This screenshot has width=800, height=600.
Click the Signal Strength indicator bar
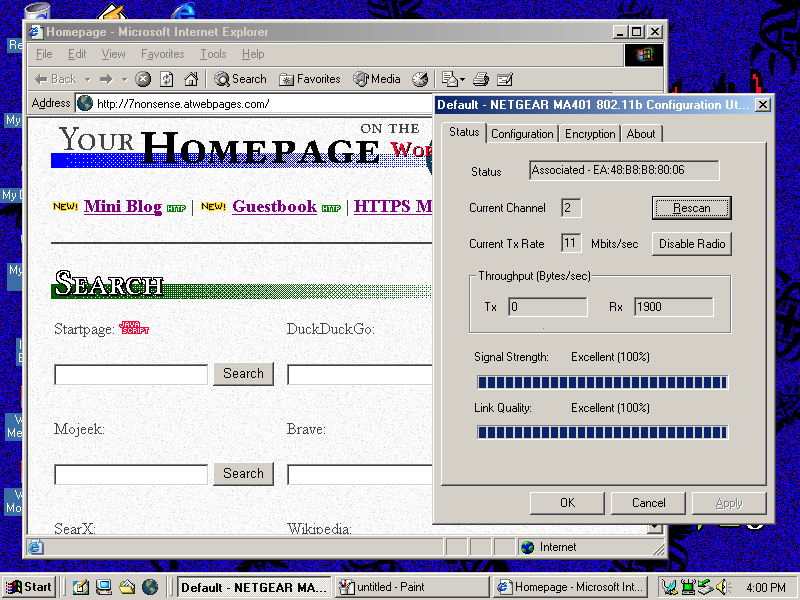(x=601, y=381)
